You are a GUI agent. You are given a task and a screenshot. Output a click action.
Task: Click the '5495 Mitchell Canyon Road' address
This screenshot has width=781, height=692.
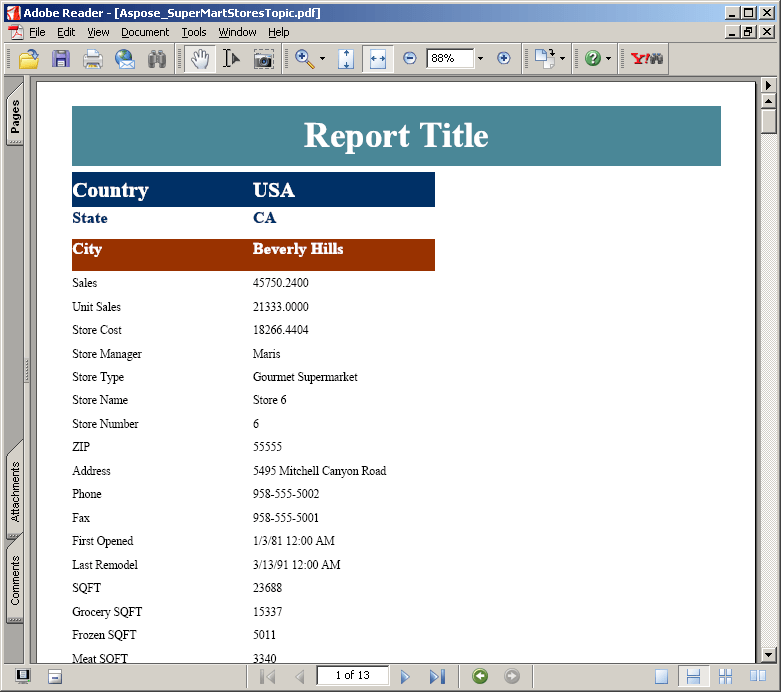point(319,471)
